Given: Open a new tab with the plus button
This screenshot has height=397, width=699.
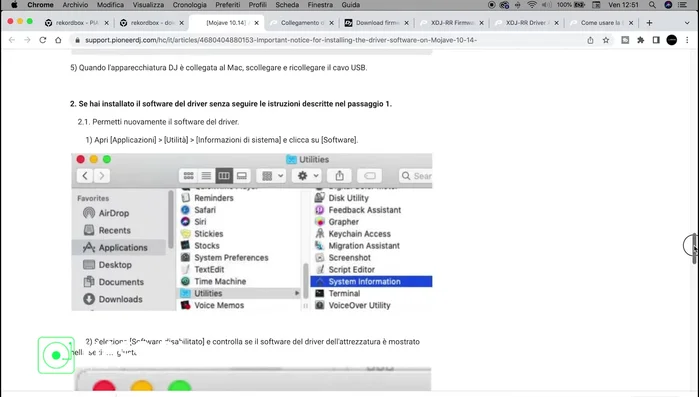Looking at the screenshot, I should [649, 23].
